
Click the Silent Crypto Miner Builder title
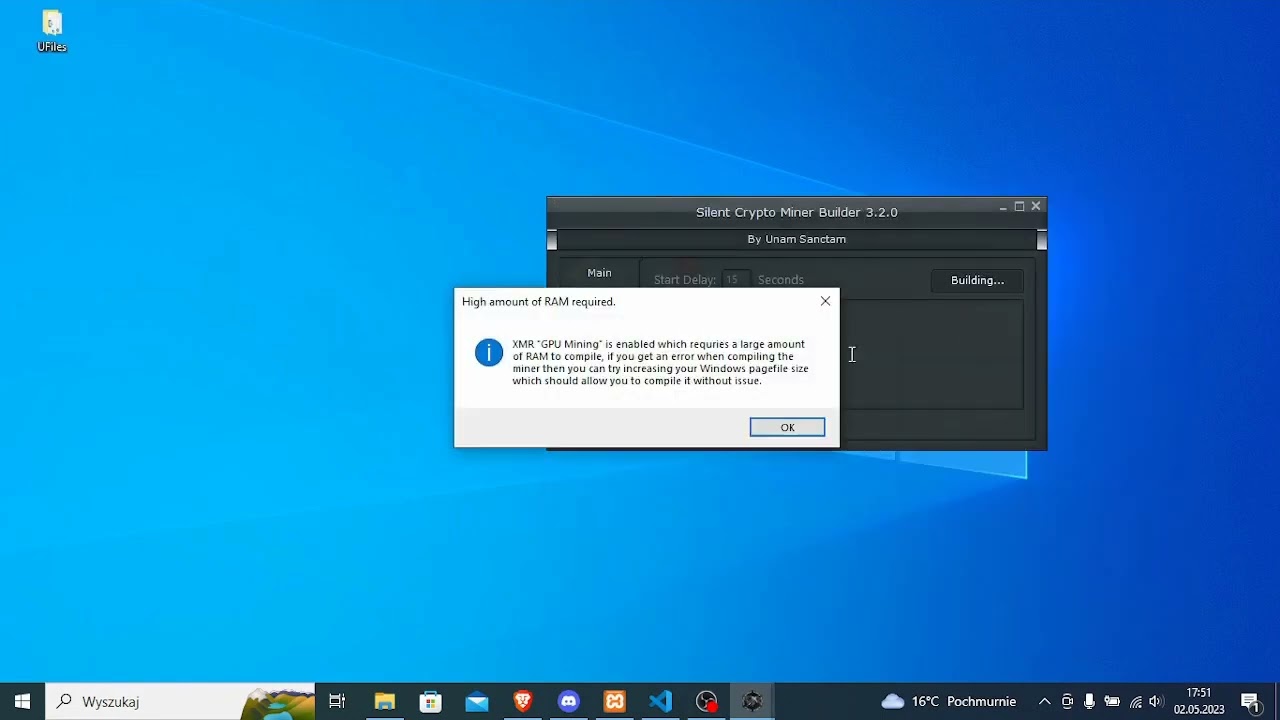click(x=797, y=212)
